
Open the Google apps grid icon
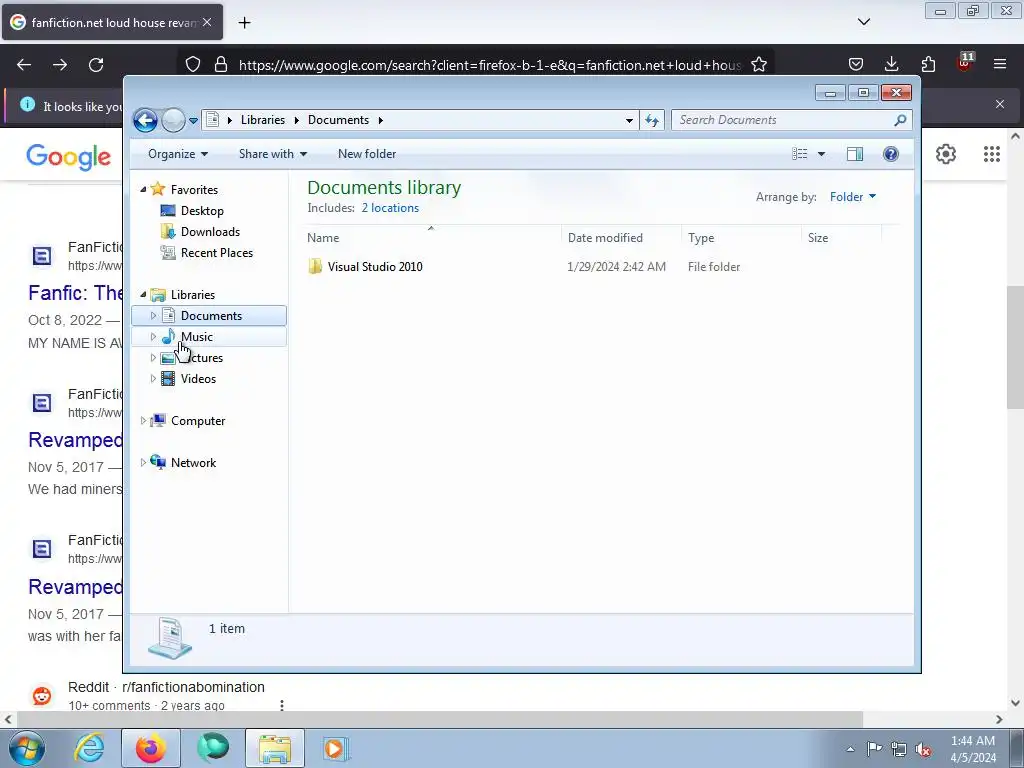pos(991,153)
